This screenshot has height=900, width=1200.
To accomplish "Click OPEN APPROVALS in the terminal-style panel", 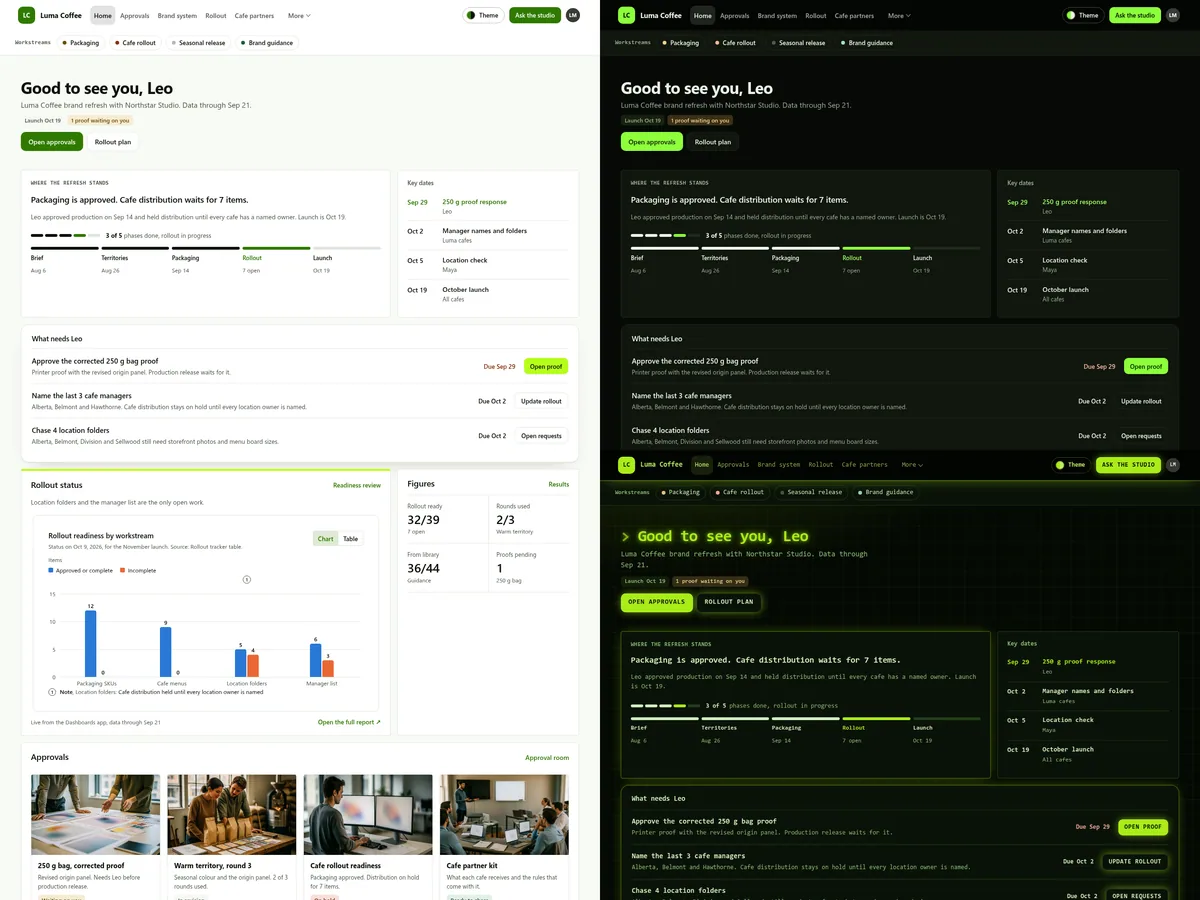I will (x=656, y=602).
